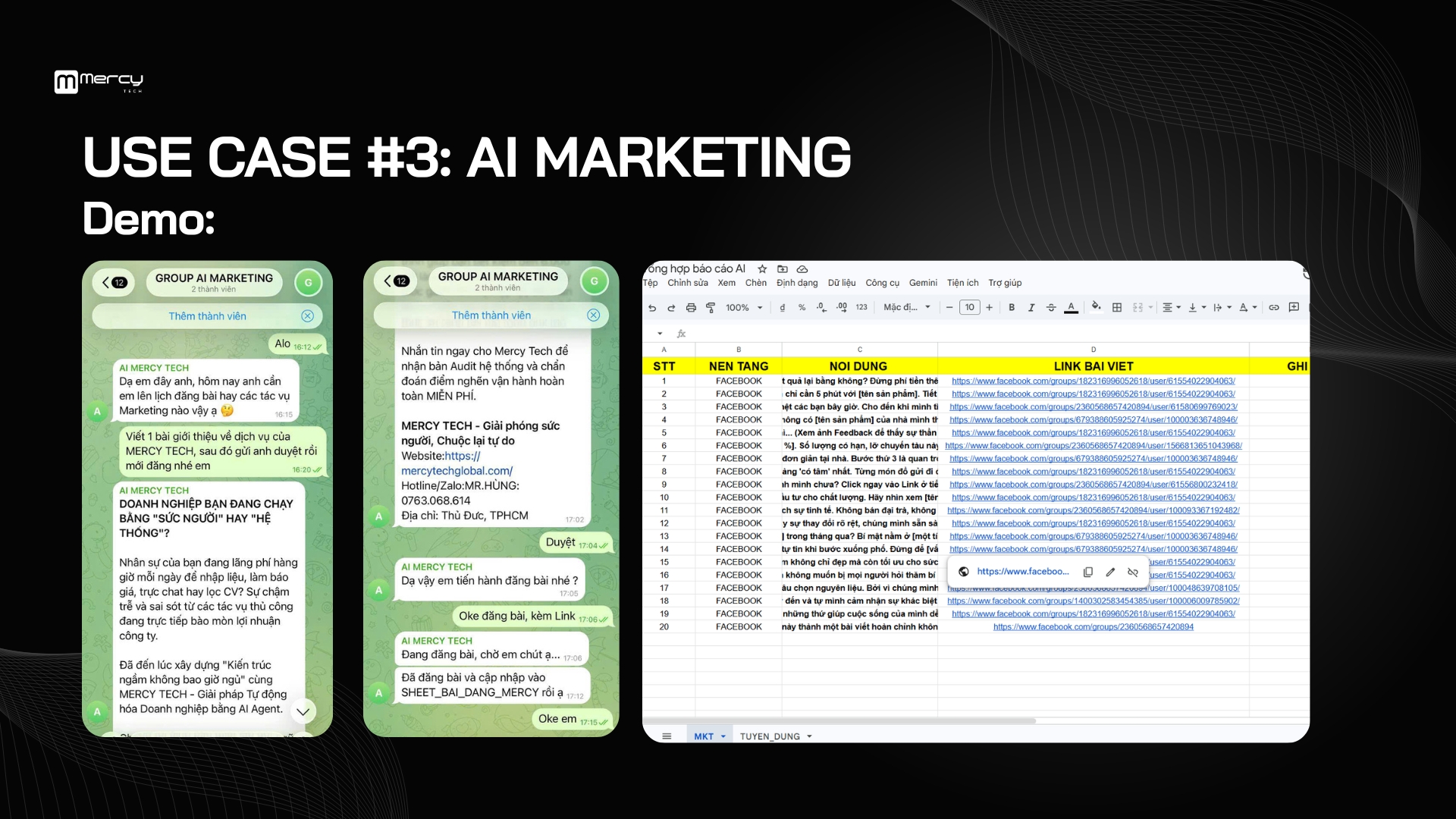This screenshot has width=1456, height=819.
Task: Open the zoom level 100% dropdown
Action: [744, 308]
